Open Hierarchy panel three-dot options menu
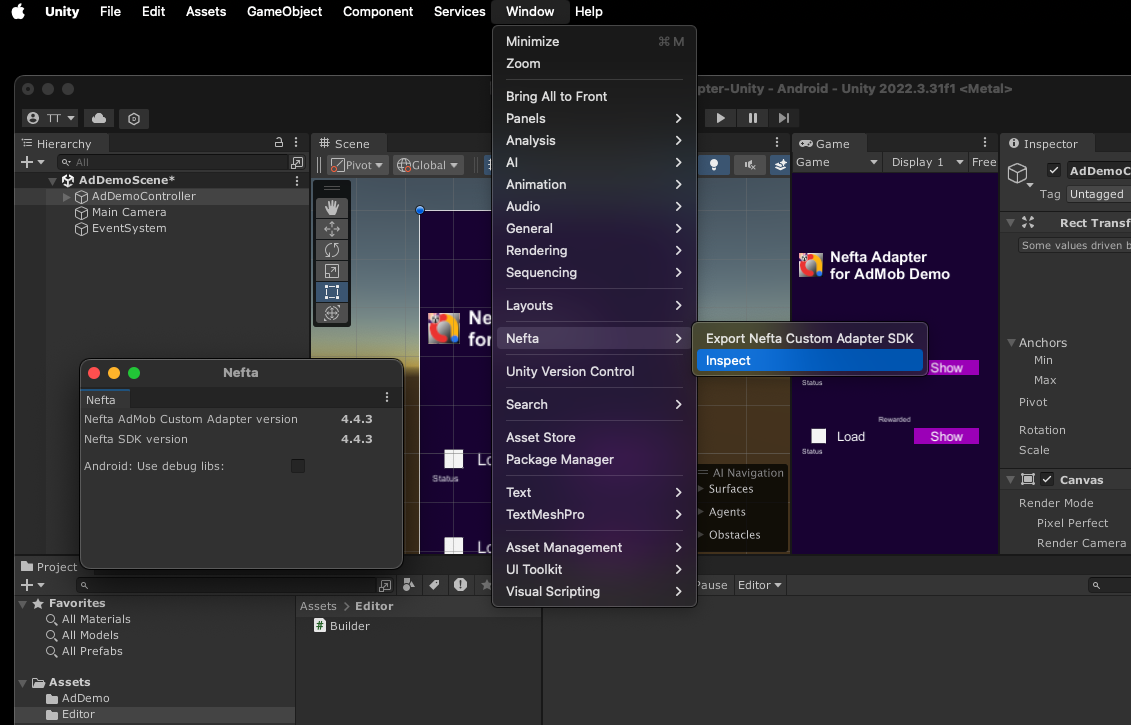 pyautogui.click(x=296, y=143)
